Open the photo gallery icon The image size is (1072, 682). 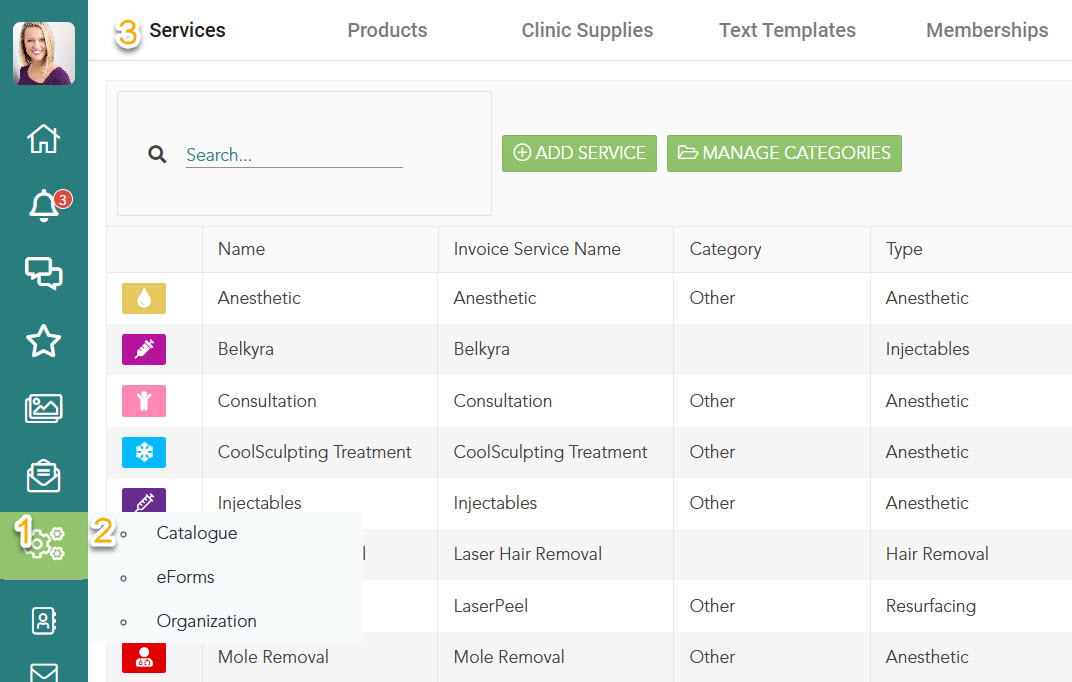(43, 408)
